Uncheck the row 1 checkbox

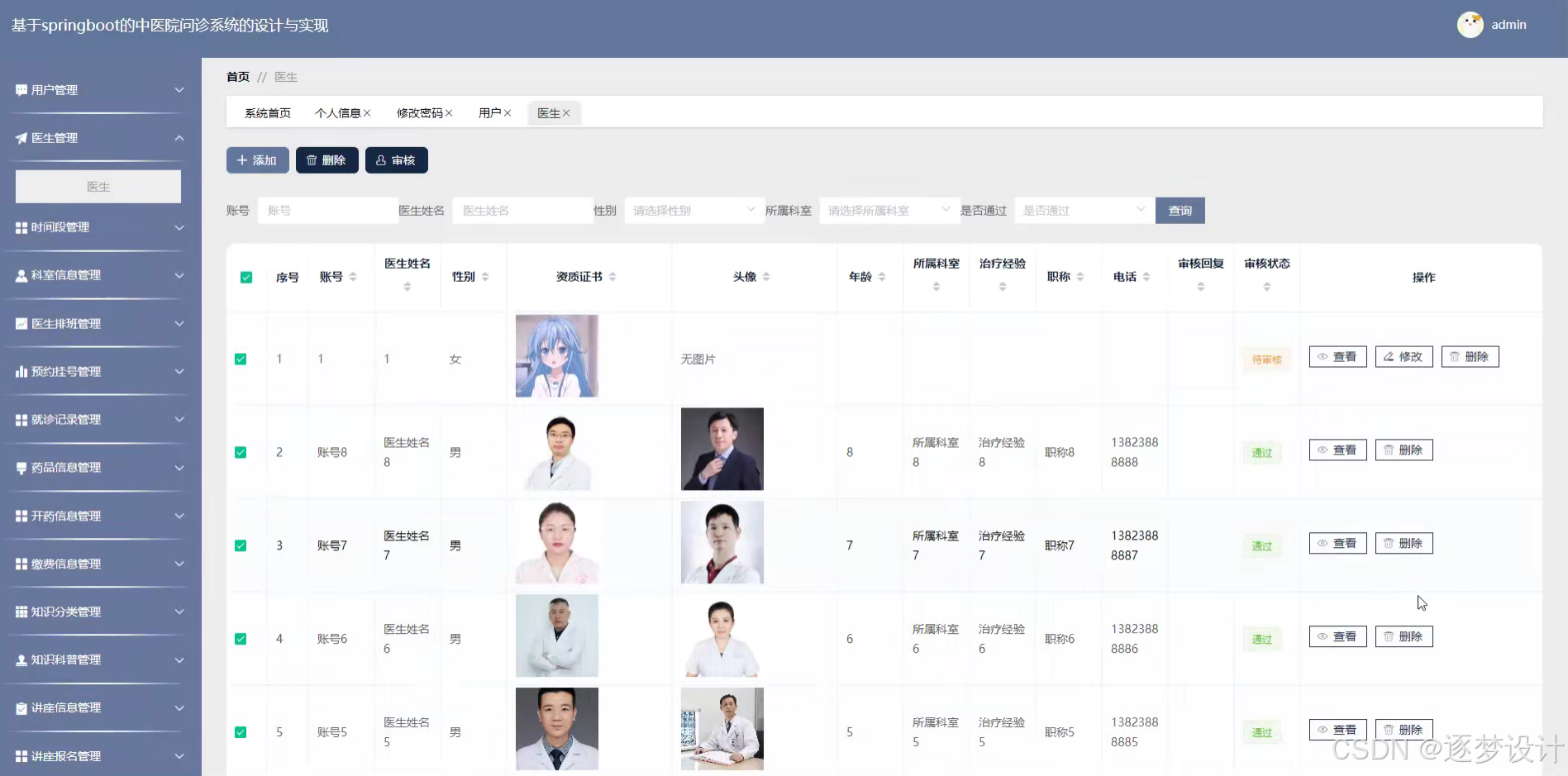click(241, 359)
